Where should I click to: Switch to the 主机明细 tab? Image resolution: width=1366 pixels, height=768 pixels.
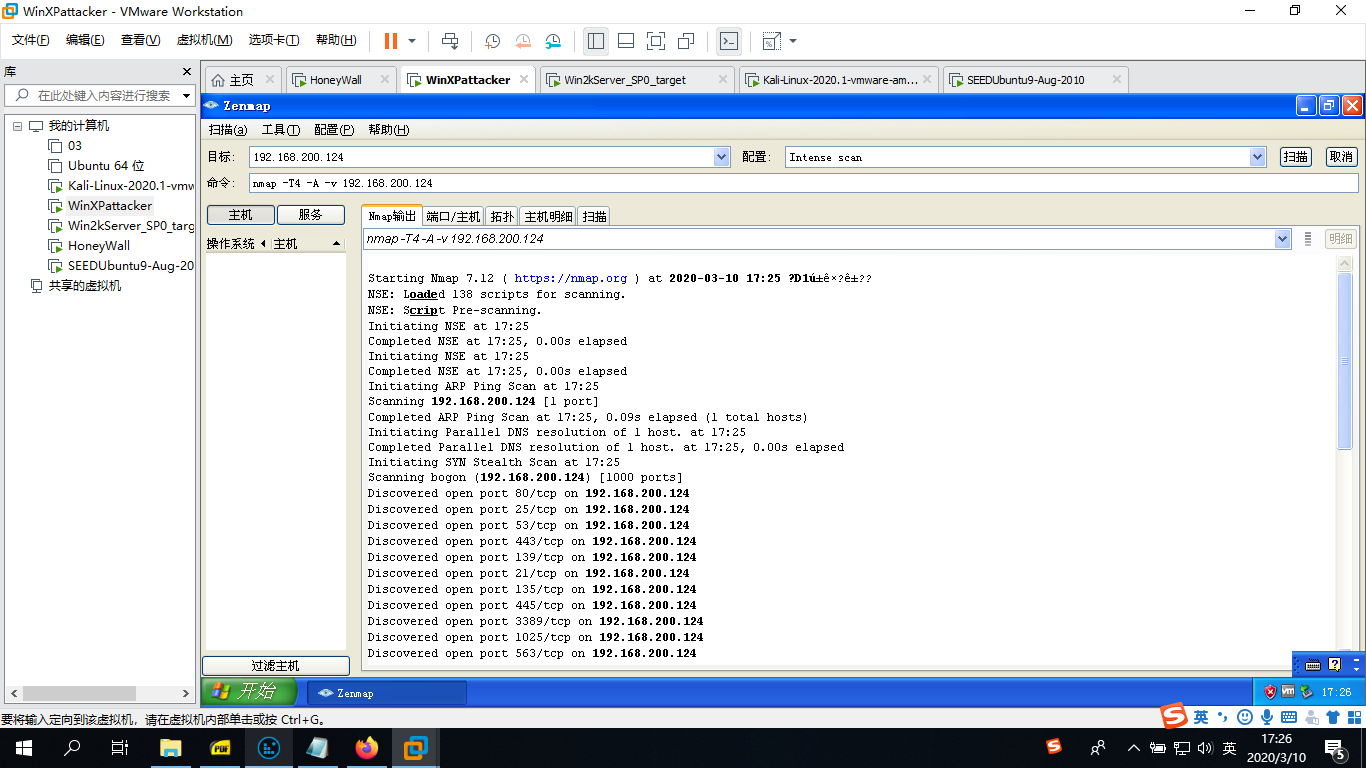549,216
